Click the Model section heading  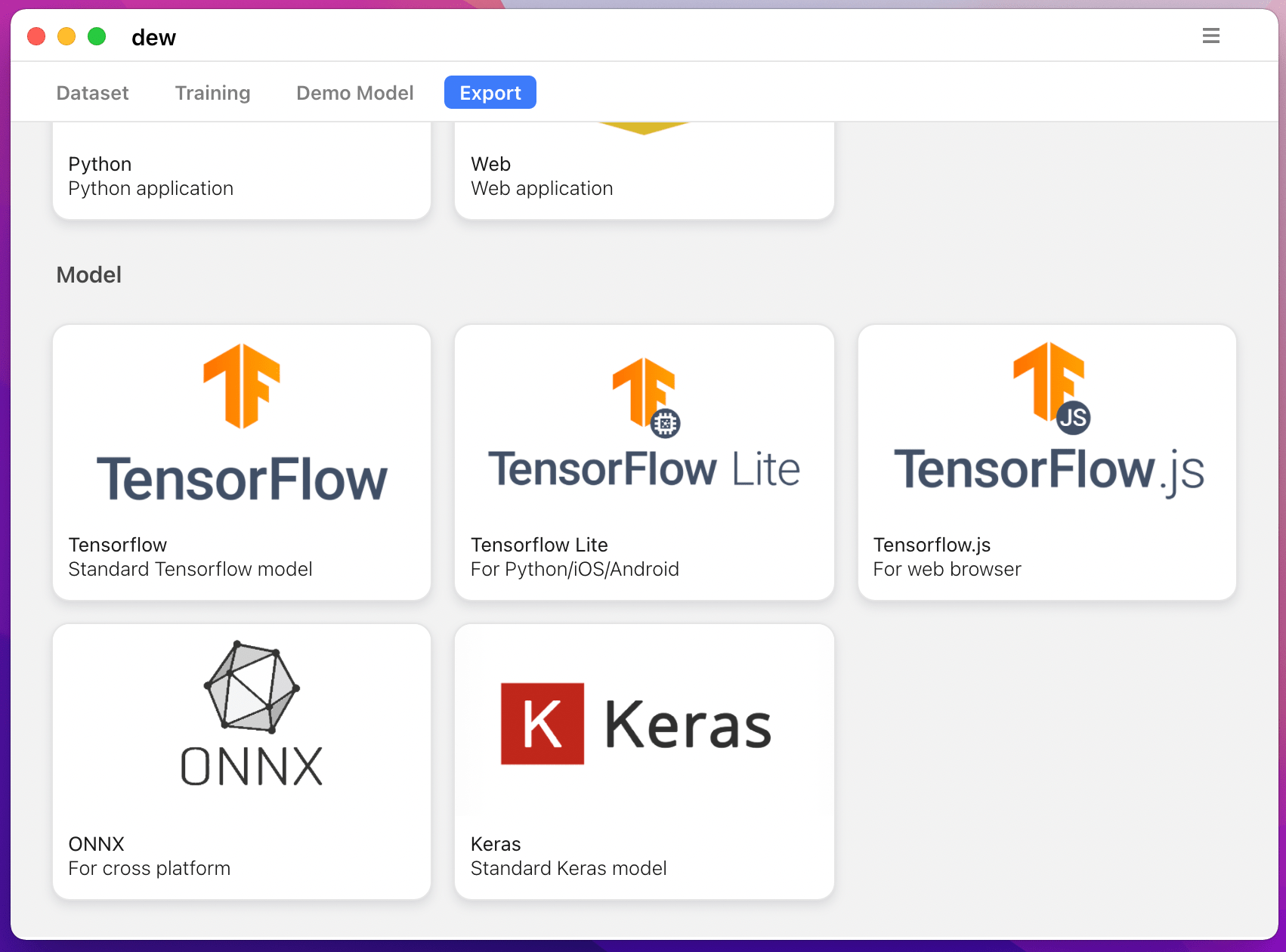point(89,275)
